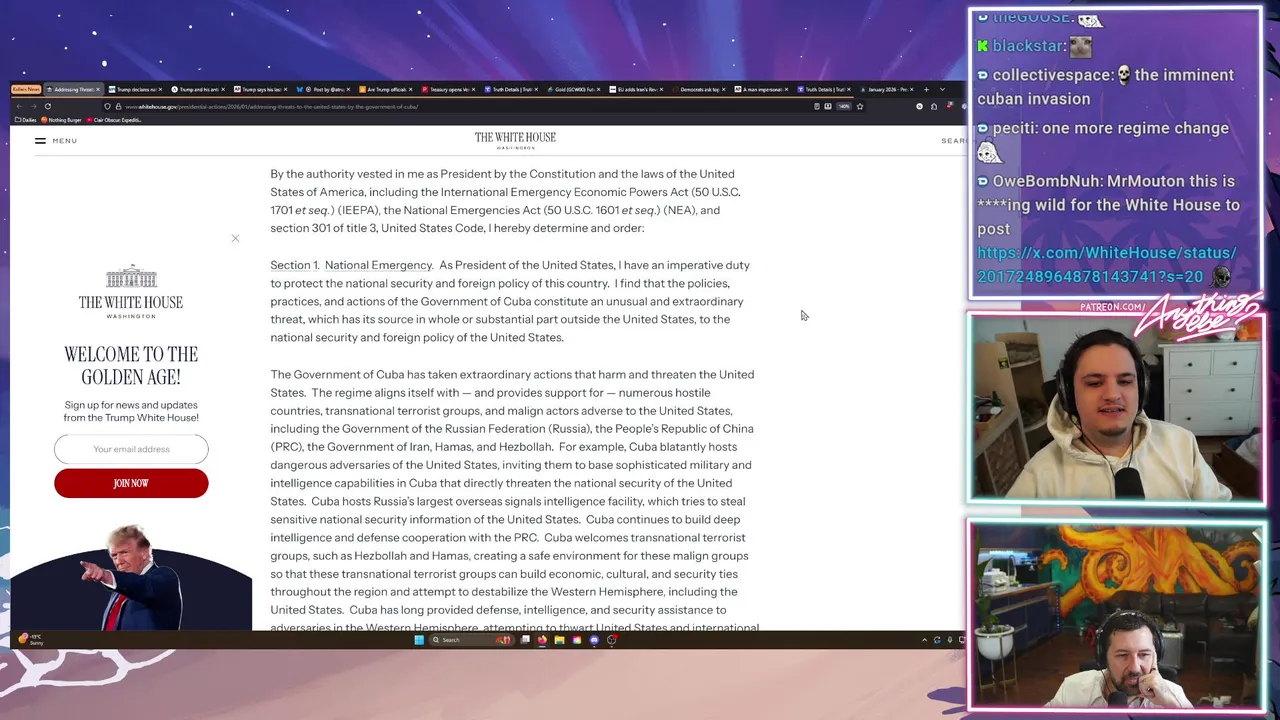The height and width of the screenshot is (720, 1280).
Task: Click the Windows taskbar Search box
Action: [x=470, y=640]
